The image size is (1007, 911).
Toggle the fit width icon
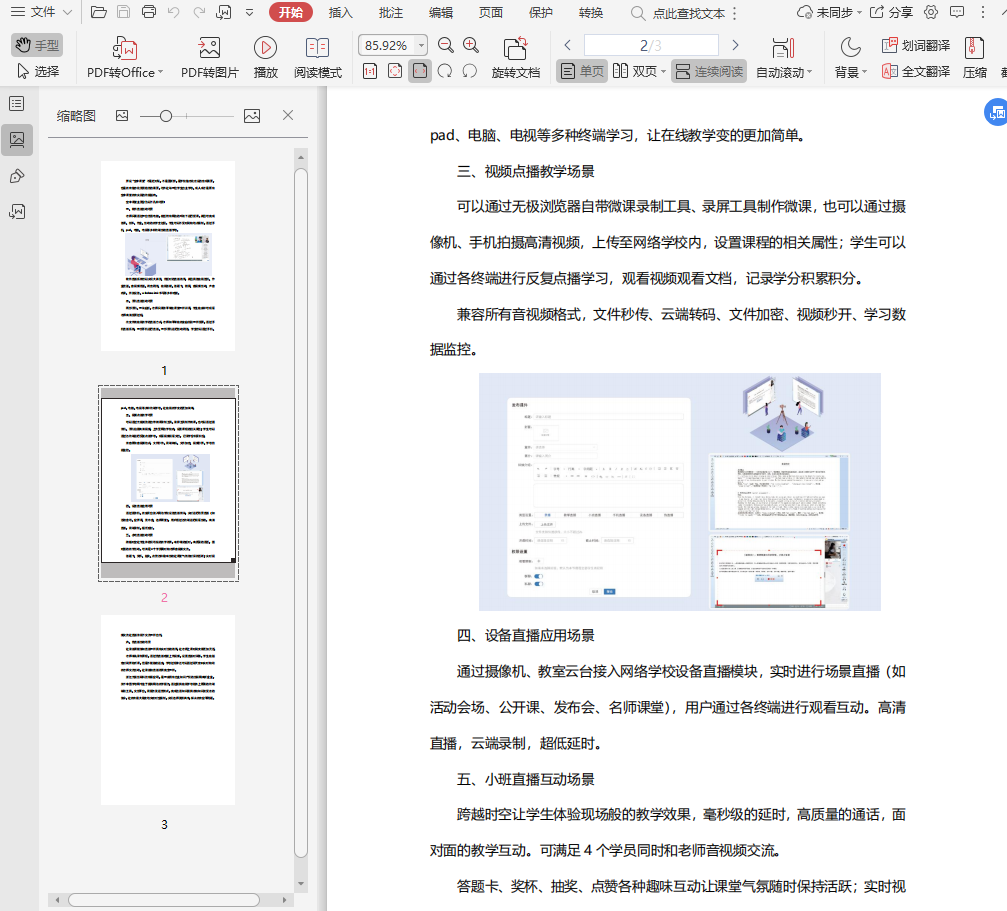pyautogui.click(x=420, y=71)
